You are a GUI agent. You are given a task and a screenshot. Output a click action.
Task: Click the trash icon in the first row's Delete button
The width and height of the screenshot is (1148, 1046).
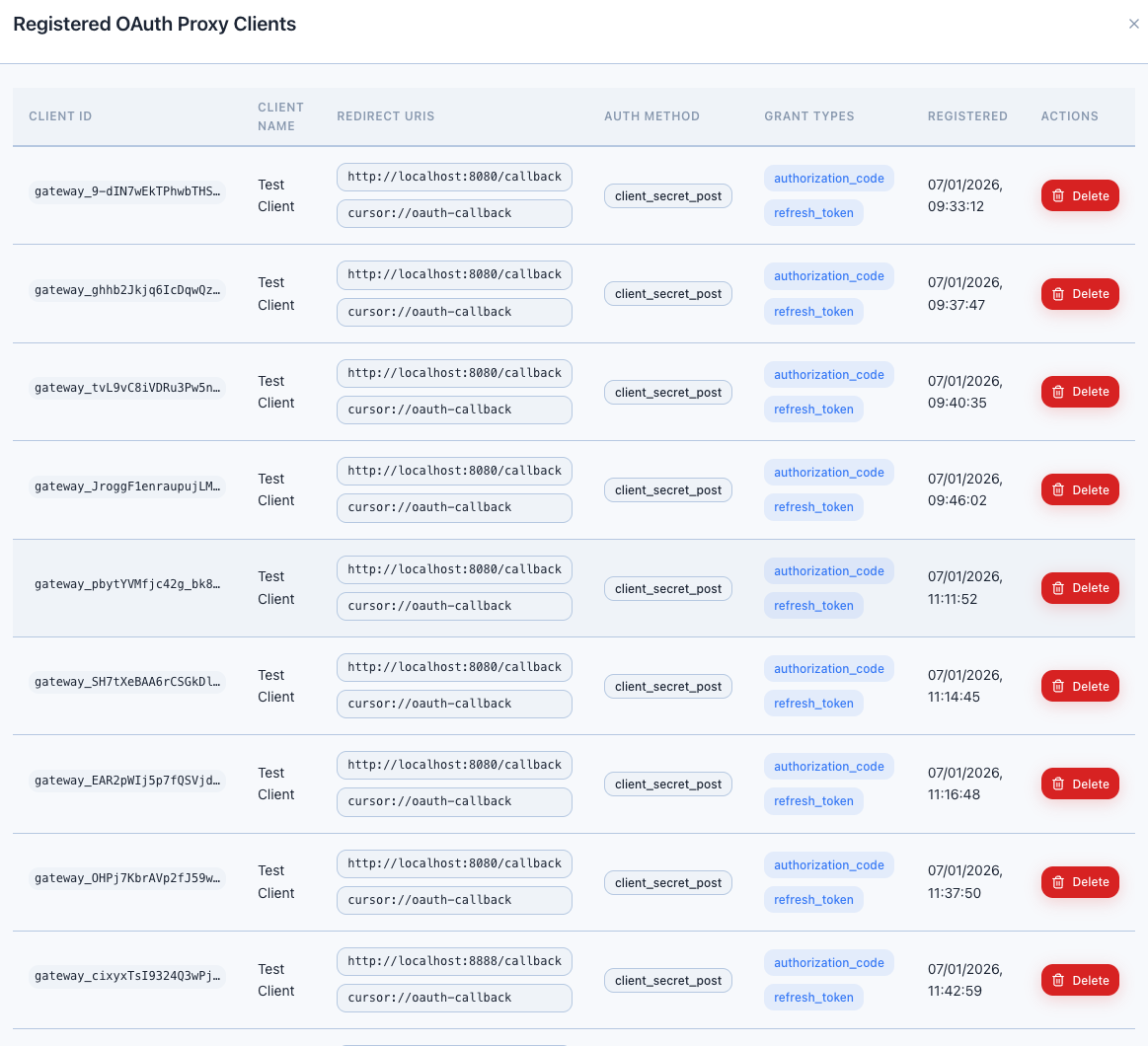pos(1060,195)
